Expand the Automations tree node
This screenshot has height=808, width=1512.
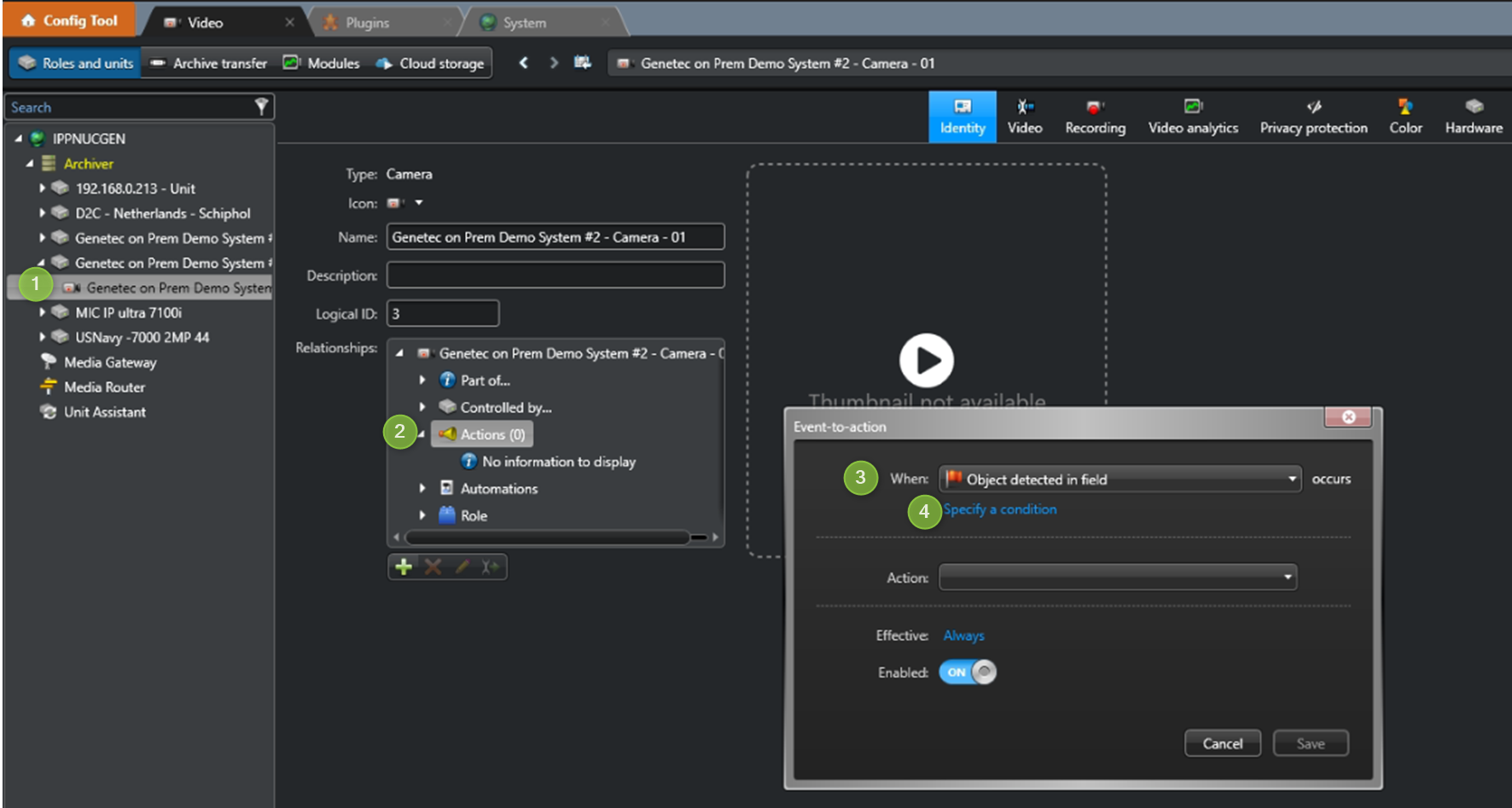422,489
